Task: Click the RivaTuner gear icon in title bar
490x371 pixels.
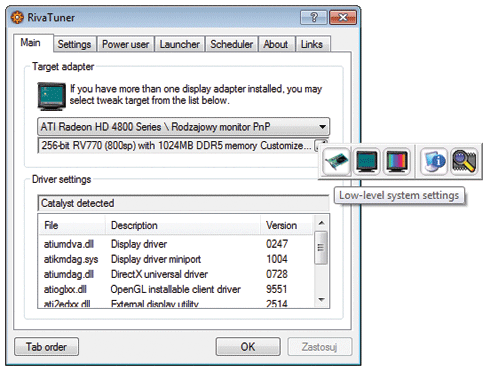Action: coord(17,17)
